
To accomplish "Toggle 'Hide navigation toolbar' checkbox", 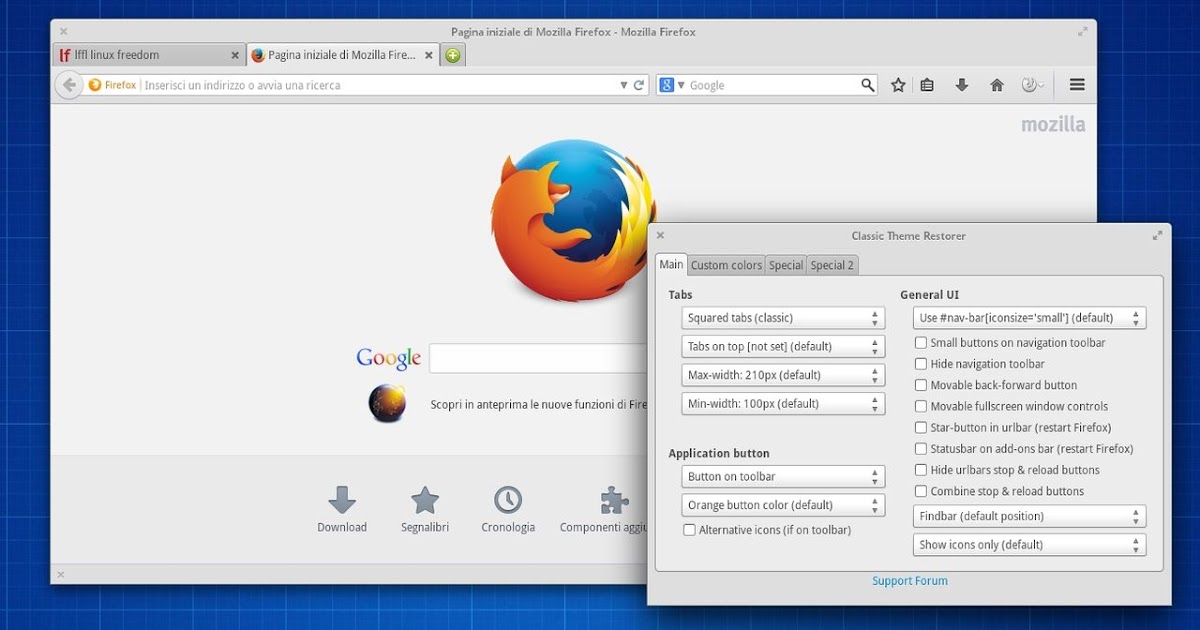I will tap(921, 364).
